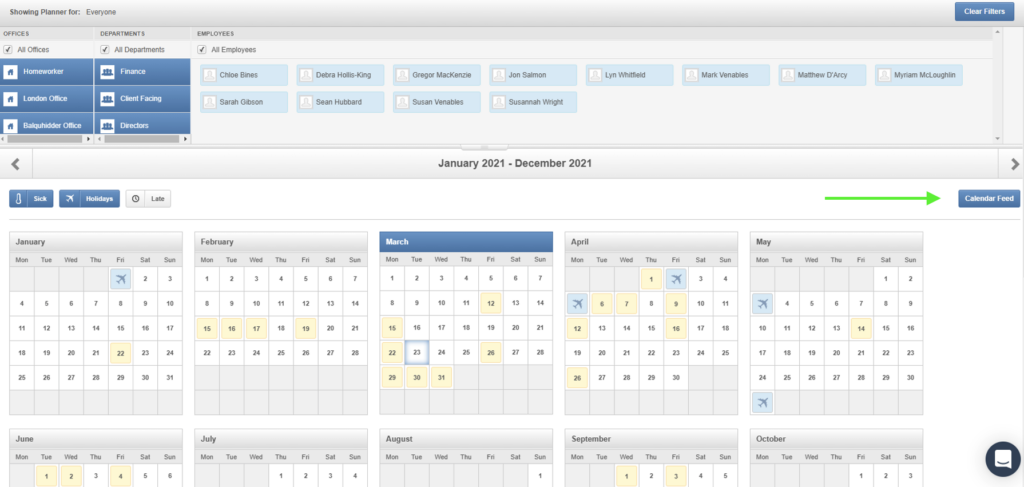Click the airplane icon on May 31
The width and height of the screenshot is (1024, 487).
coord(762,402)
